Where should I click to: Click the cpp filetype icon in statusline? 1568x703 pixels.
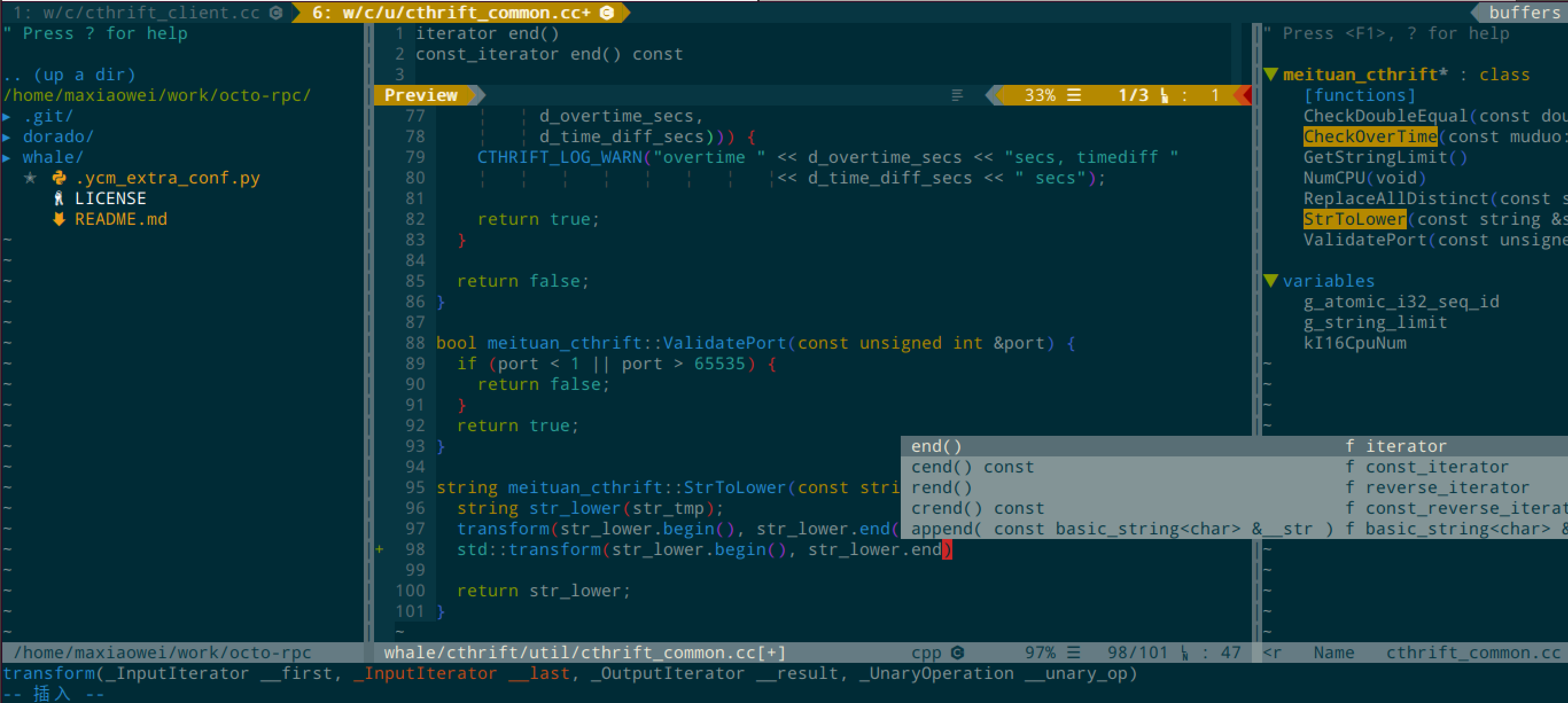point(958,653)
